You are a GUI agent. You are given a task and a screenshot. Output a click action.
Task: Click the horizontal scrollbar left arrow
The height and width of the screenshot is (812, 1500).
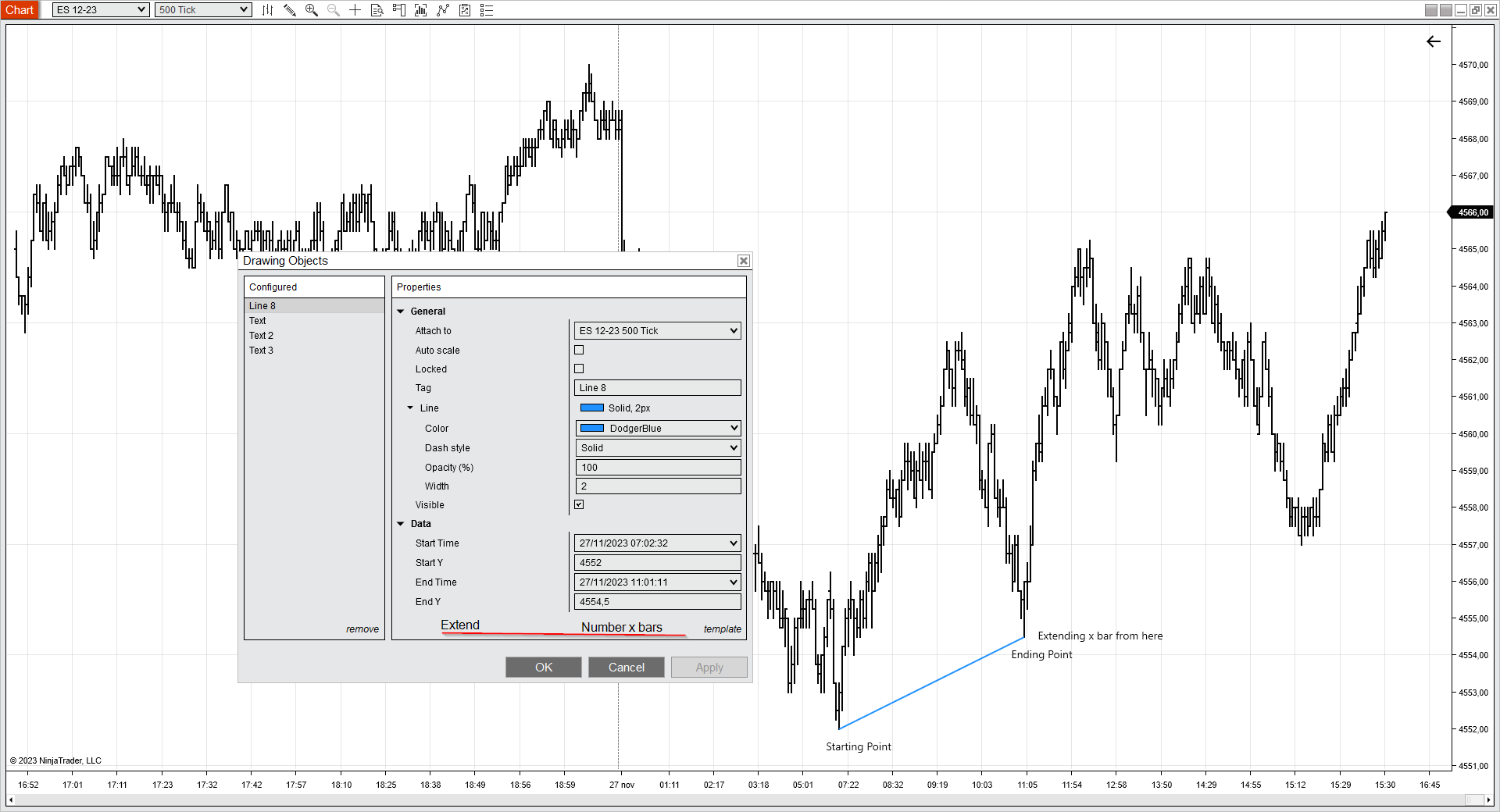click(x=11, y=800)
